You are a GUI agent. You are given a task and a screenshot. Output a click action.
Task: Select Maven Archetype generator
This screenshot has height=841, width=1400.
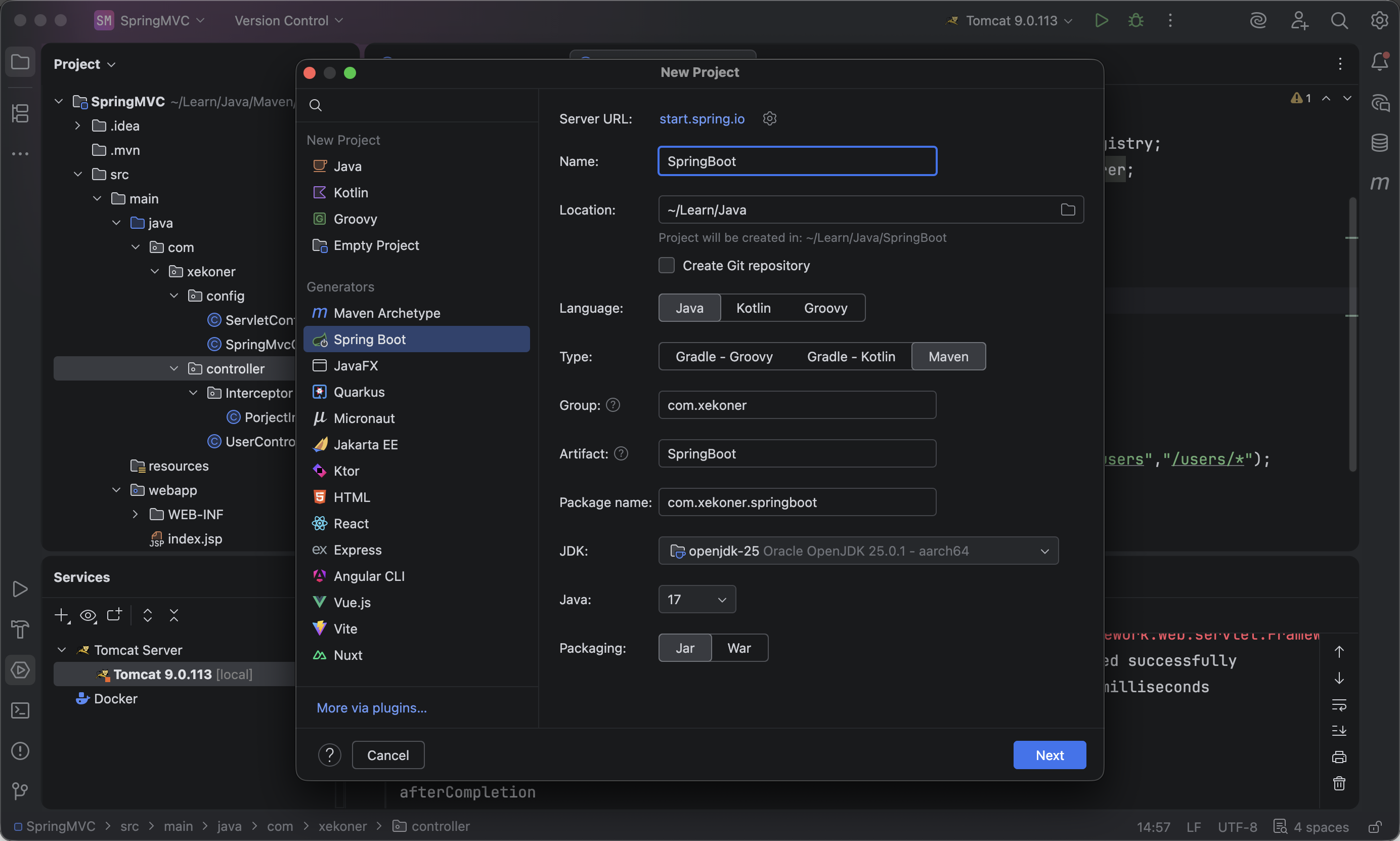(386, 313)
